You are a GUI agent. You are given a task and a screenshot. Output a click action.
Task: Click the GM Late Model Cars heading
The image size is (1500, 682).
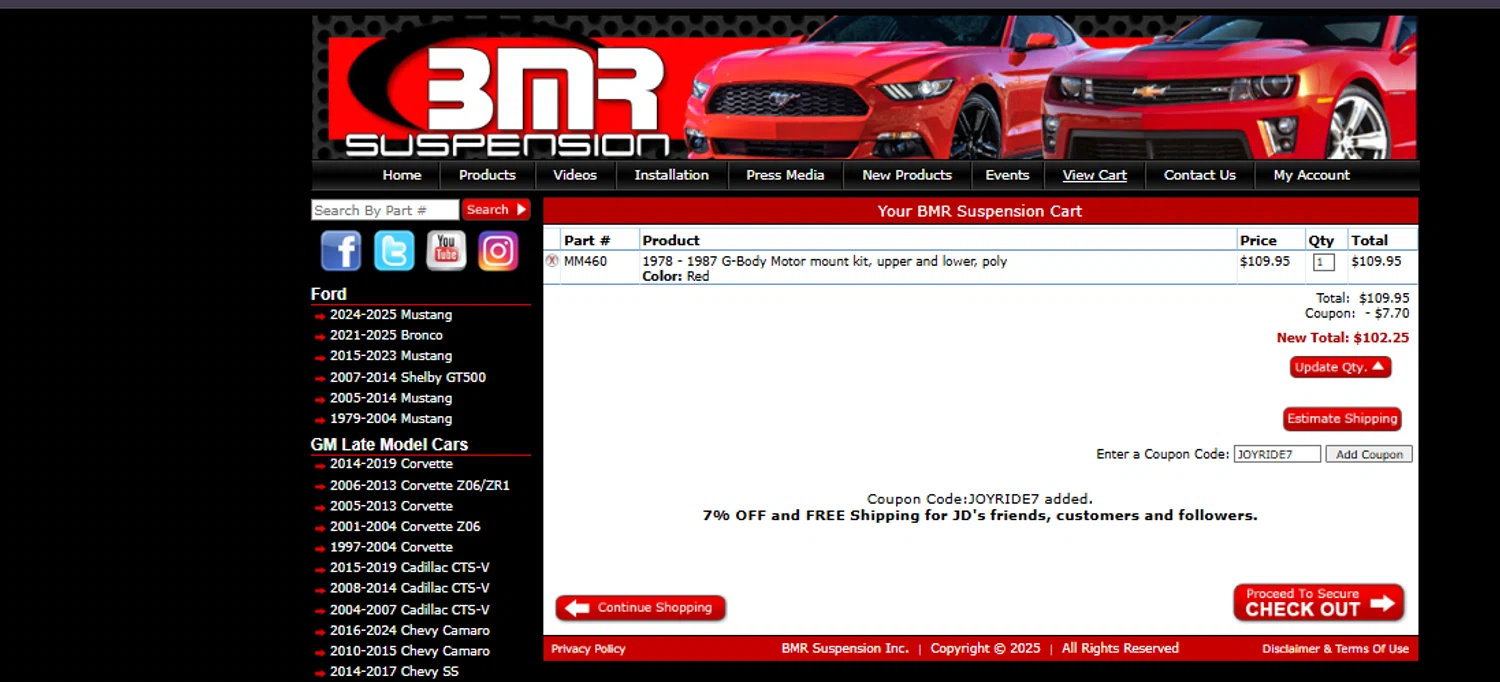pyautogui.click(x=389, y=444)
